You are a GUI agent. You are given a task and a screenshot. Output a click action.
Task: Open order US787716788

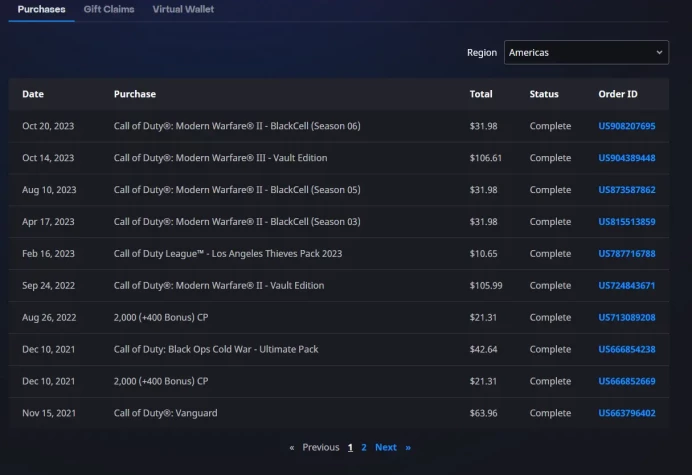point(627,254)
